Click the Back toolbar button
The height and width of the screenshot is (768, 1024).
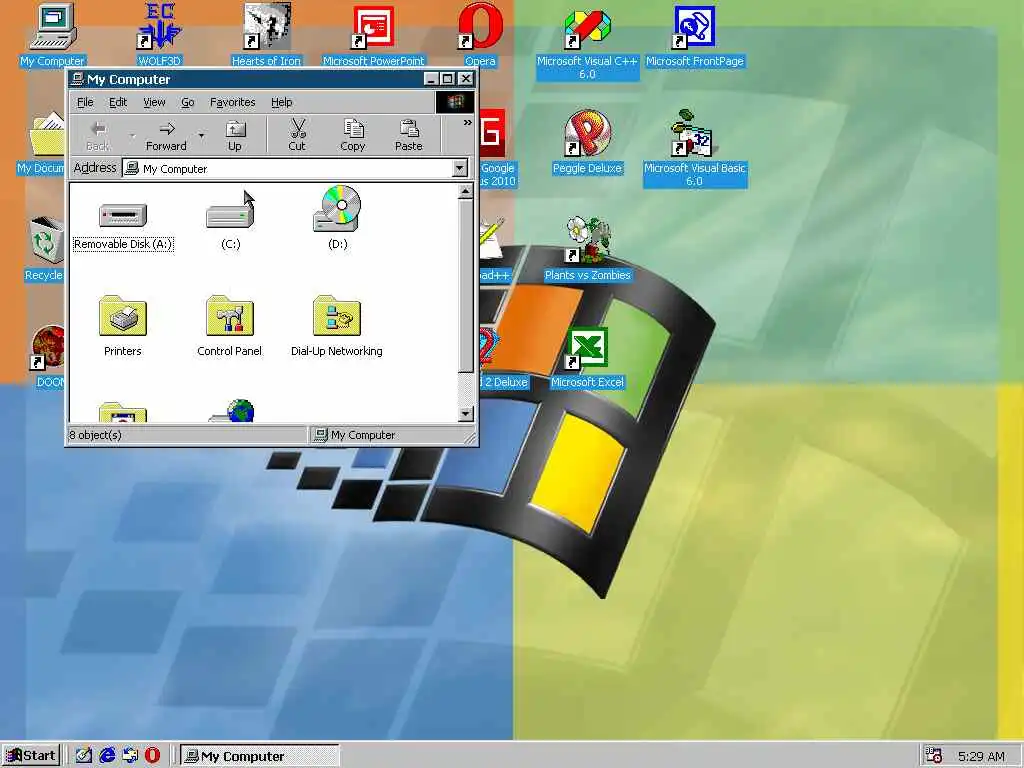point(98,136)
